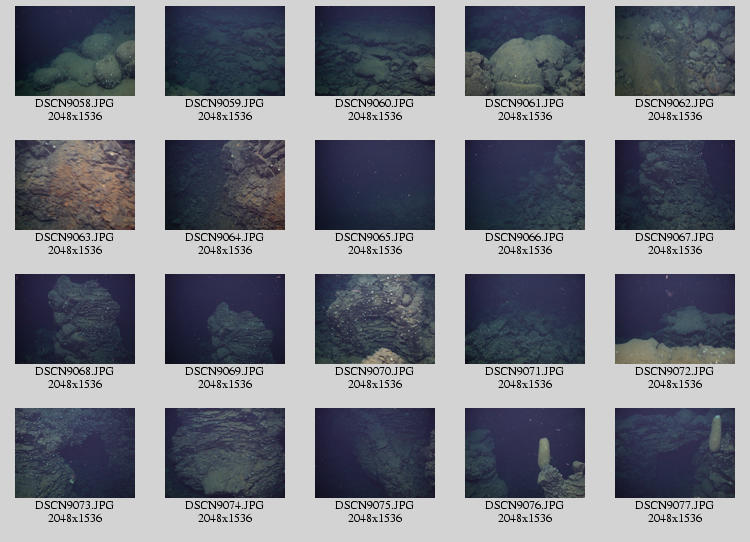
Task: Open thumbnail of DSCN9071.JPG
Action: click(525, 319)
